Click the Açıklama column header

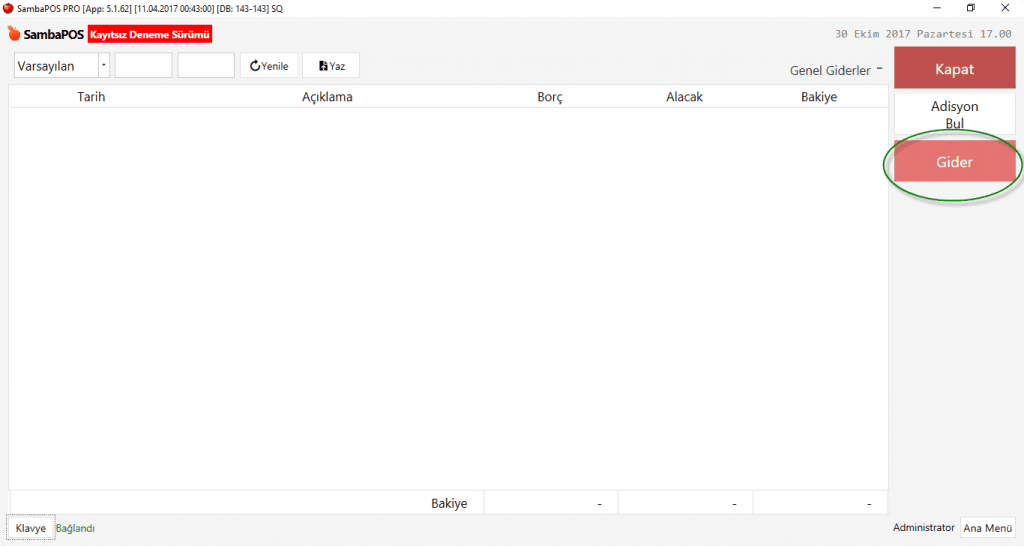click(x=327, y=97)
